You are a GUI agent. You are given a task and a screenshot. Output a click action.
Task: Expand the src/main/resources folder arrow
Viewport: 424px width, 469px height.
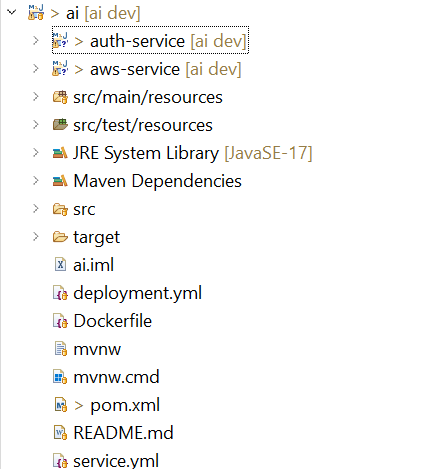[36, 97]
